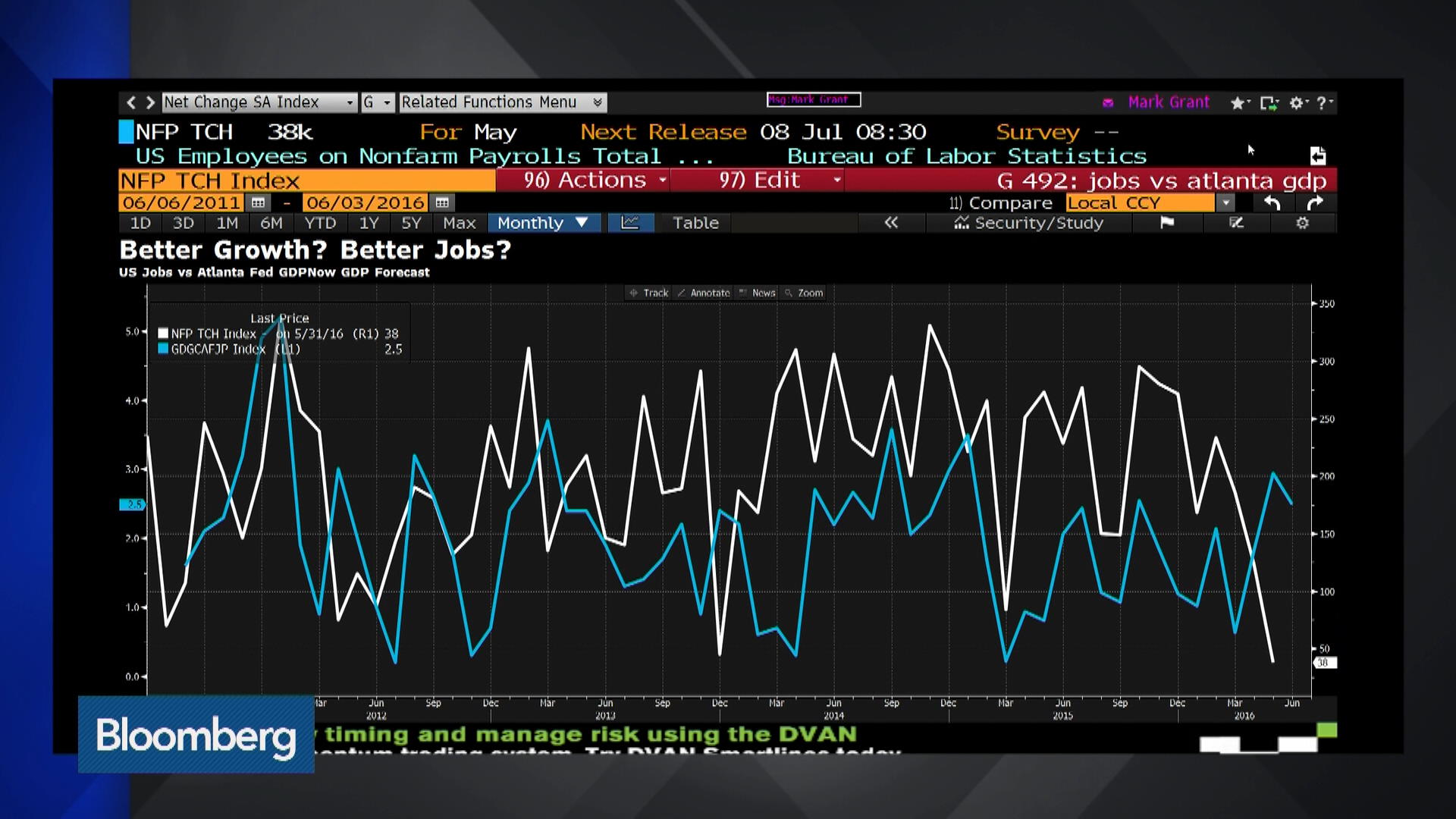Click the undo arrow

[1272, 202]
